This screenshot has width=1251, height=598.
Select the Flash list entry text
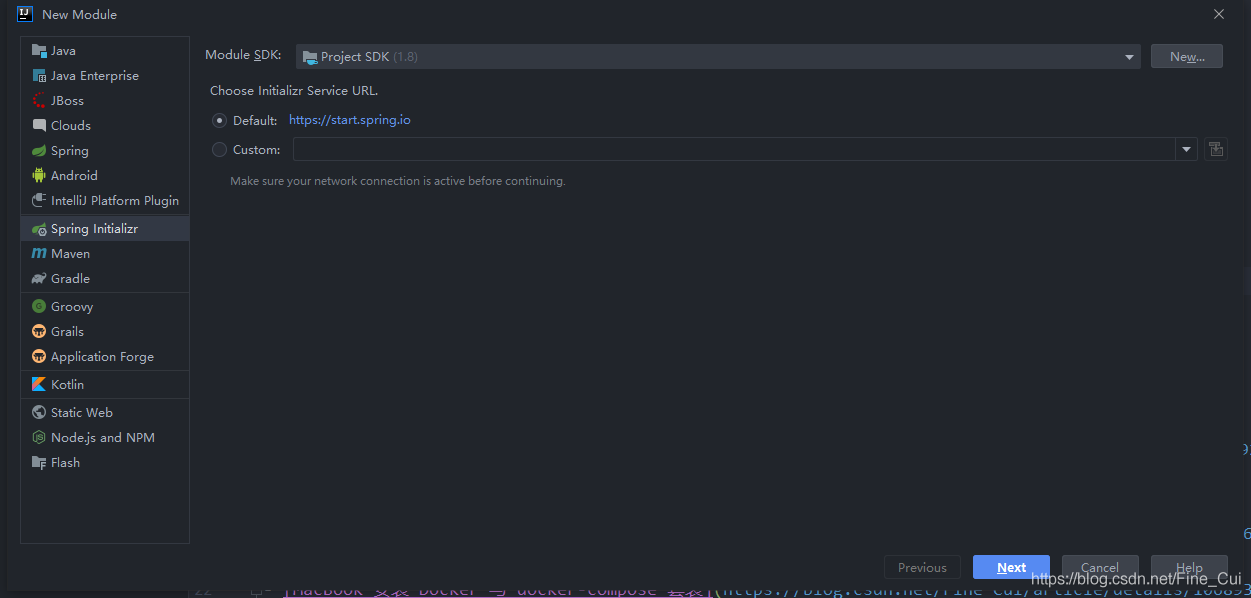[x=66, y=463]
